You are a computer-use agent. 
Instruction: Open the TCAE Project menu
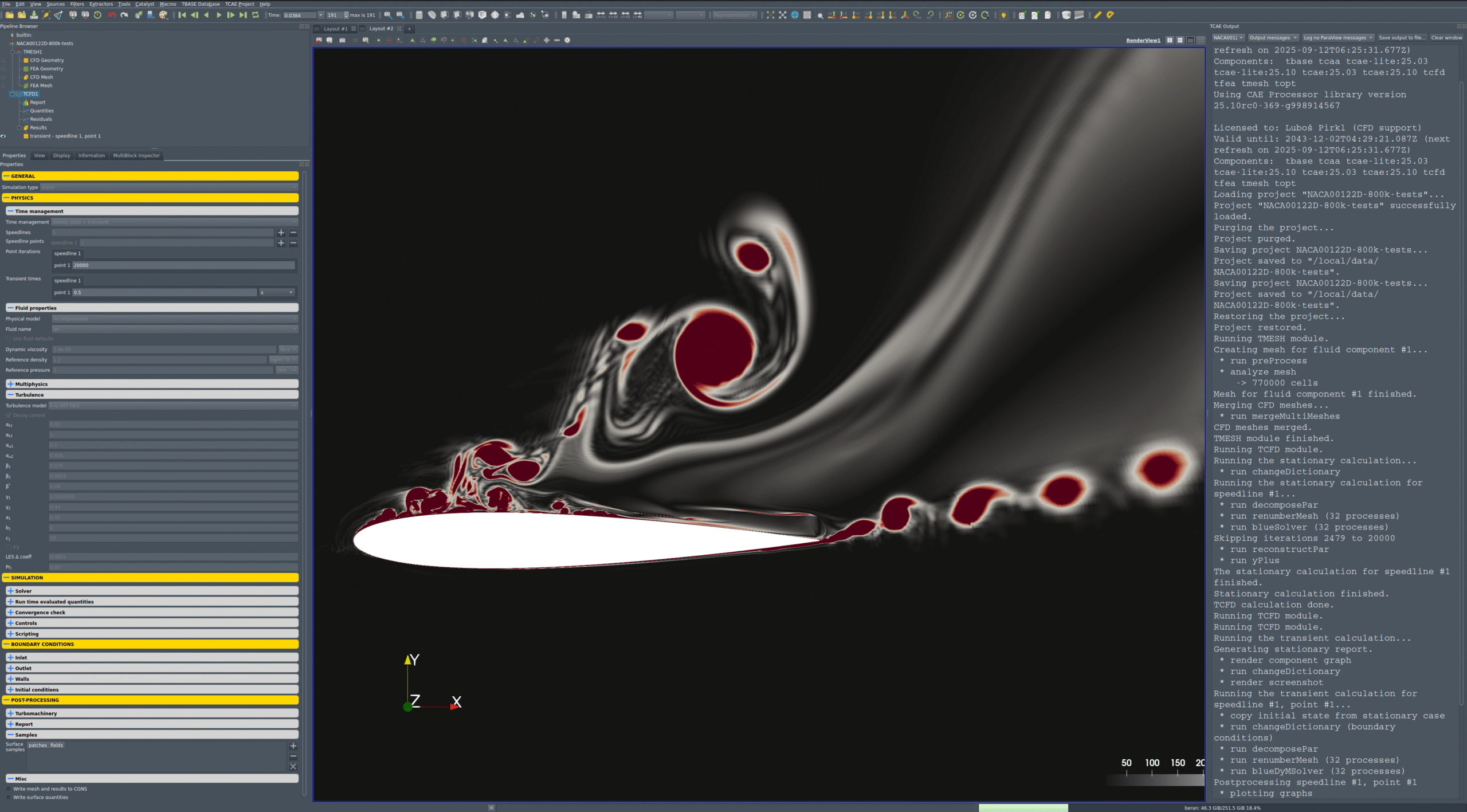240,4
